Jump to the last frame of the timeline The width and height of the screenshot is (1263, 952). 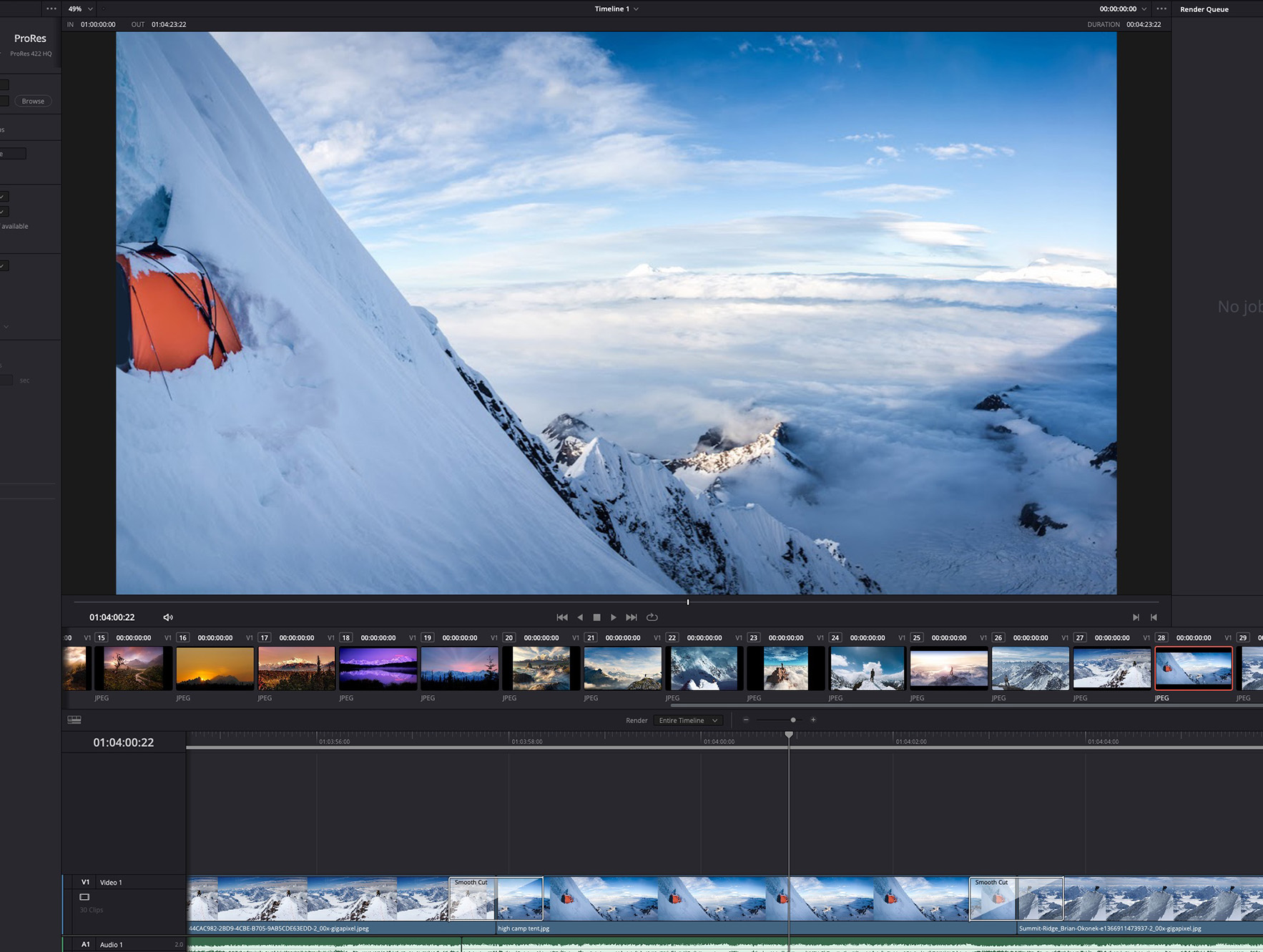631,617
